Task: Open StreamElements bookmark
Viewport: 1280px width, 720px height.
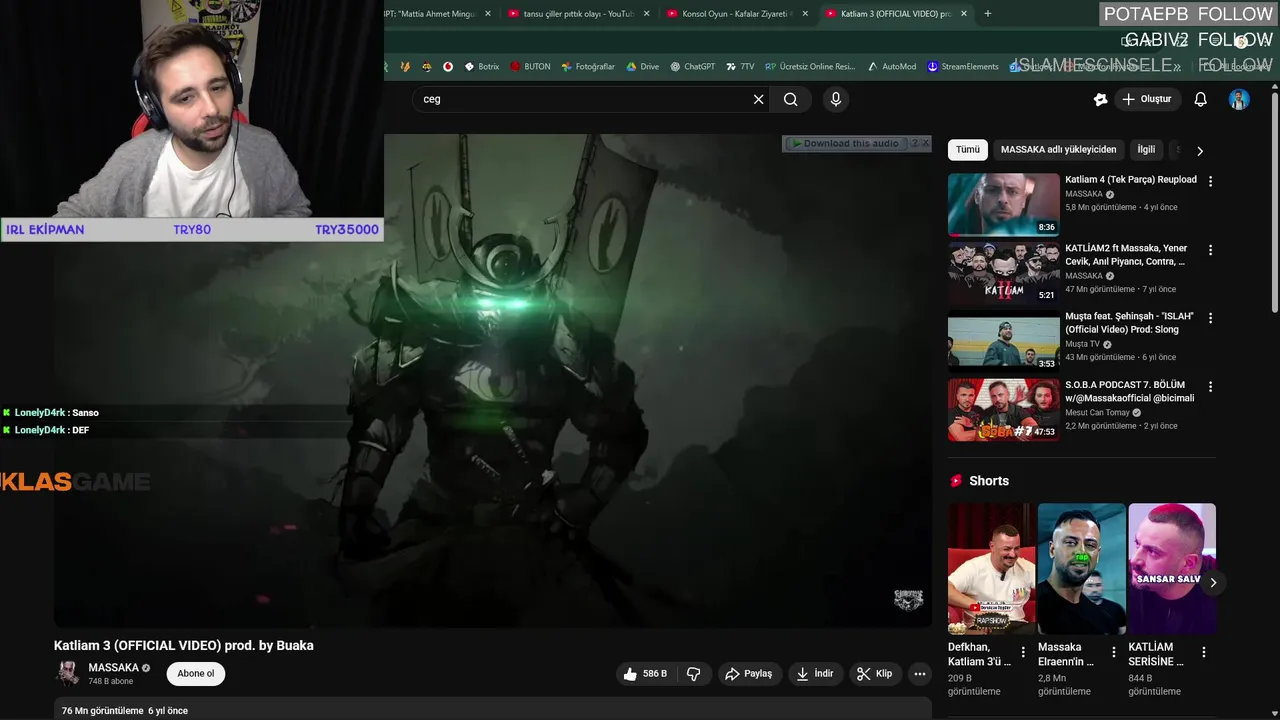Action: pyautogui.click(x=962, y=67)
